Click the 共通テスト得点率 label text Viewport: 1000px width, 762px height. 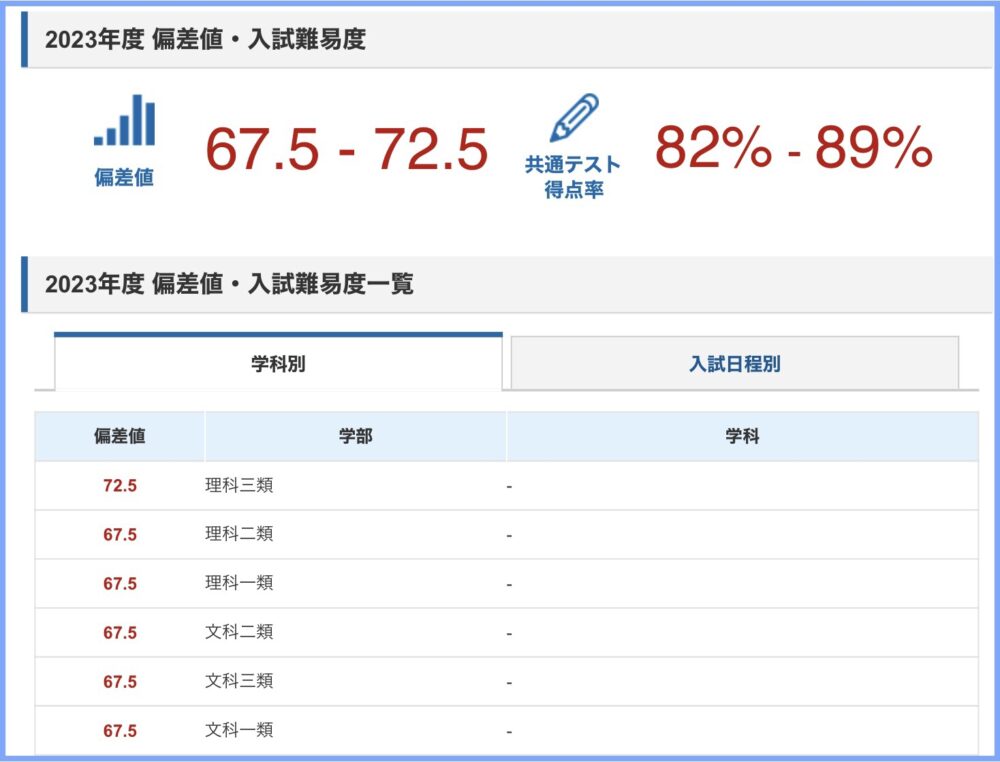tap(573, 177)
